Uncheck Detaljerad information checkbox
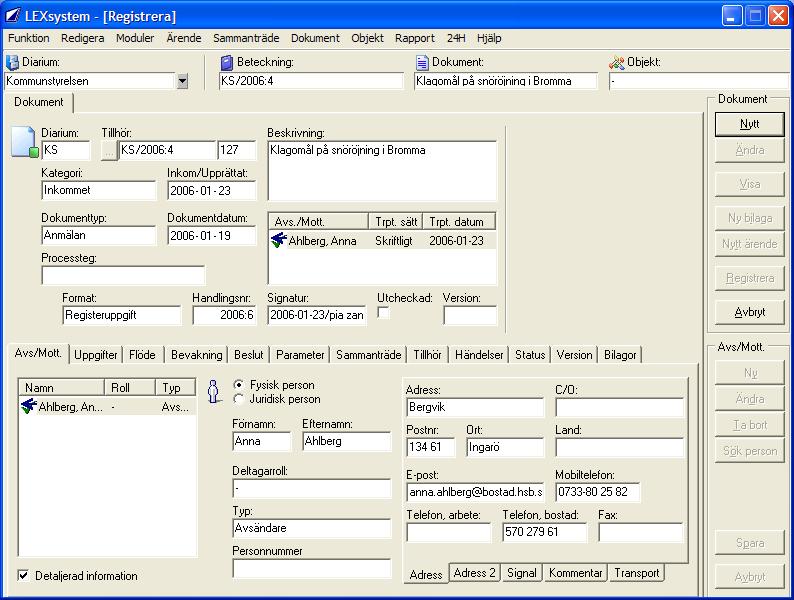Viewport: 794px width, 600px height. (23, 575)
